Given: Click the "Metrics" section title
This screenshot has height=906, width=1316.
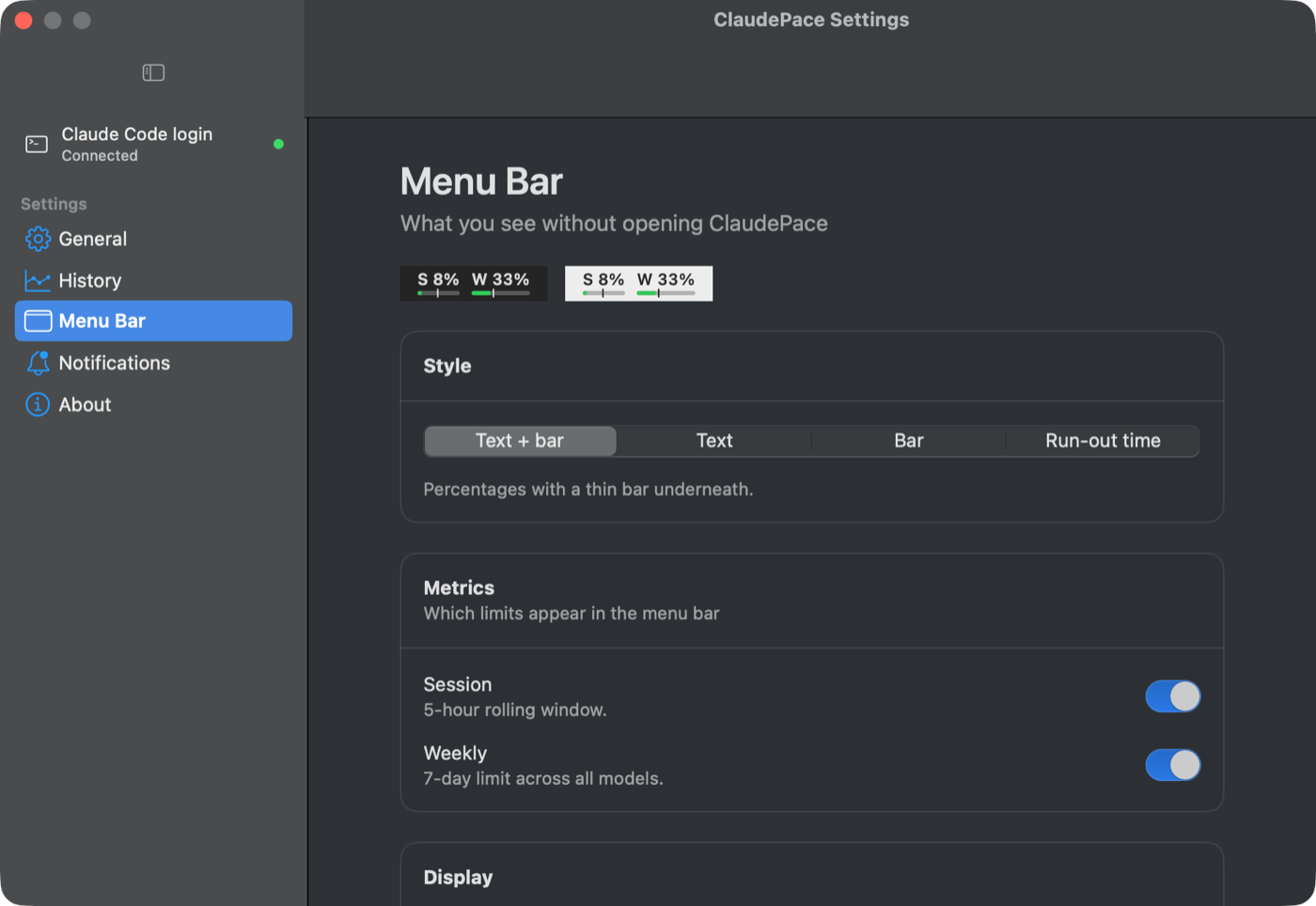Looking at the screenshot, I should (x=459, y=587).
